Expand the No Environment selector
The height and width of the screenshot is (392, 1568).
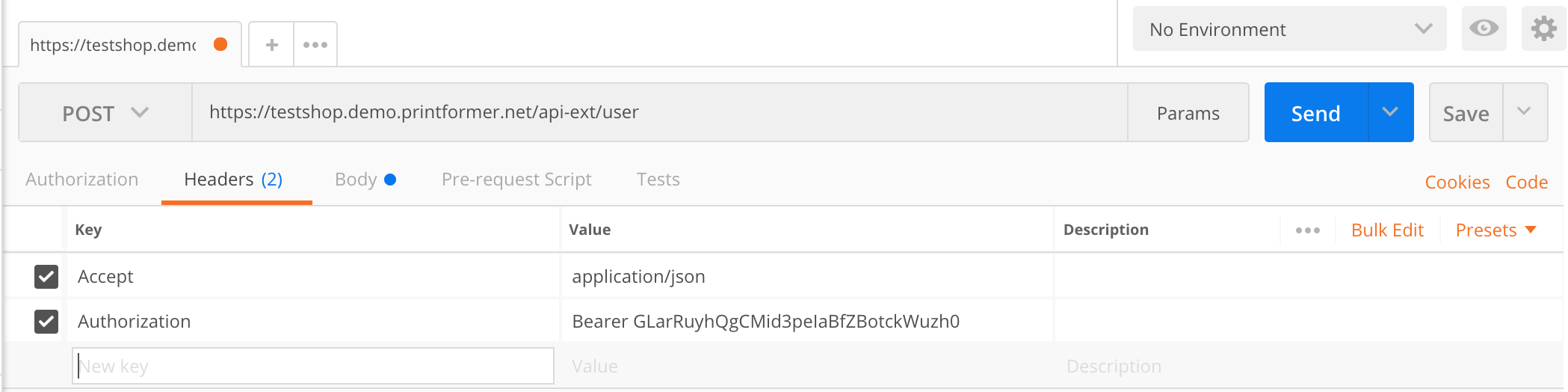[1289, 29]
